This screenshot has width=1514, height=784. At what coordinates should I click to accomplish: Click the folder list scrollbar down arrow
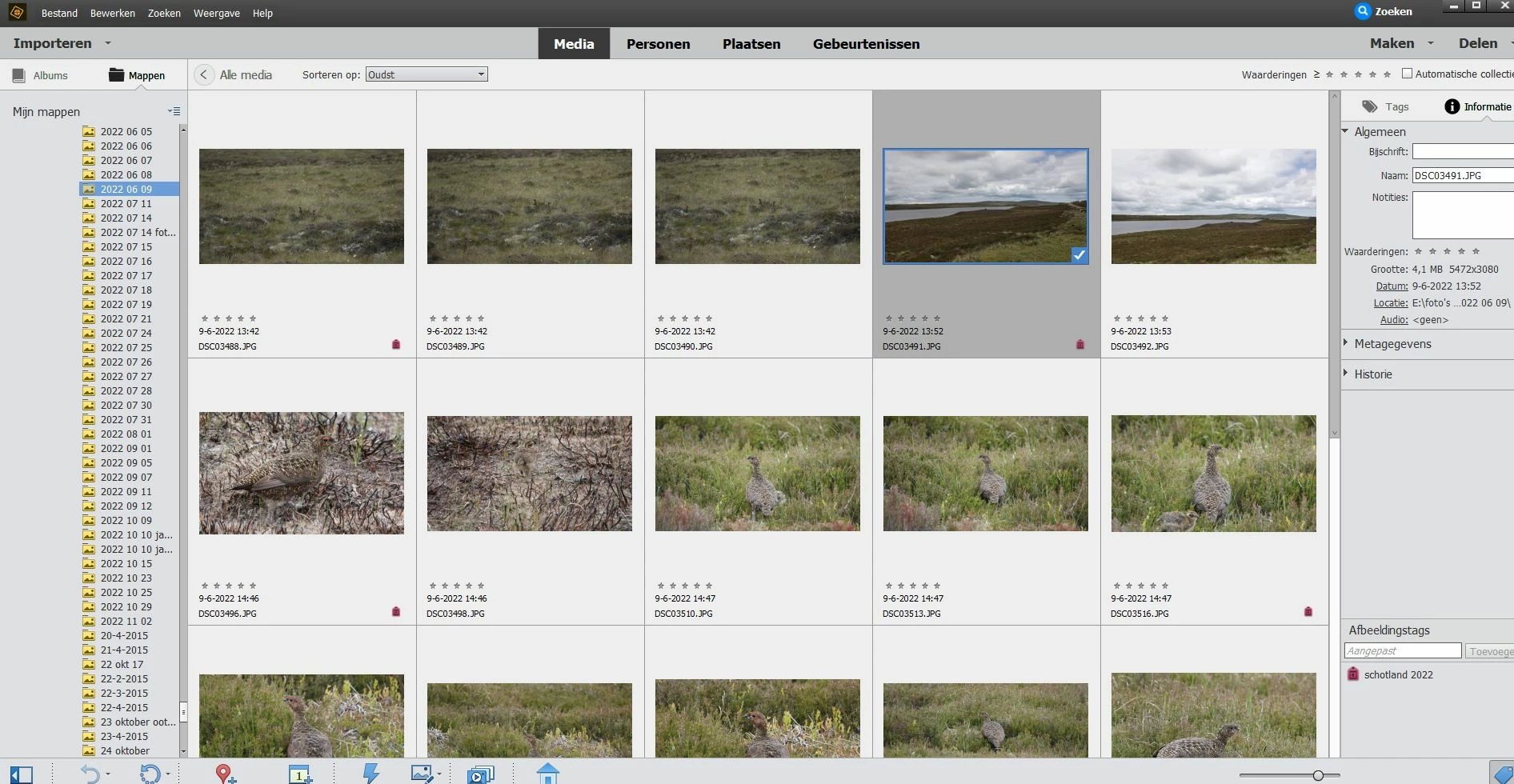coord(183,751)
